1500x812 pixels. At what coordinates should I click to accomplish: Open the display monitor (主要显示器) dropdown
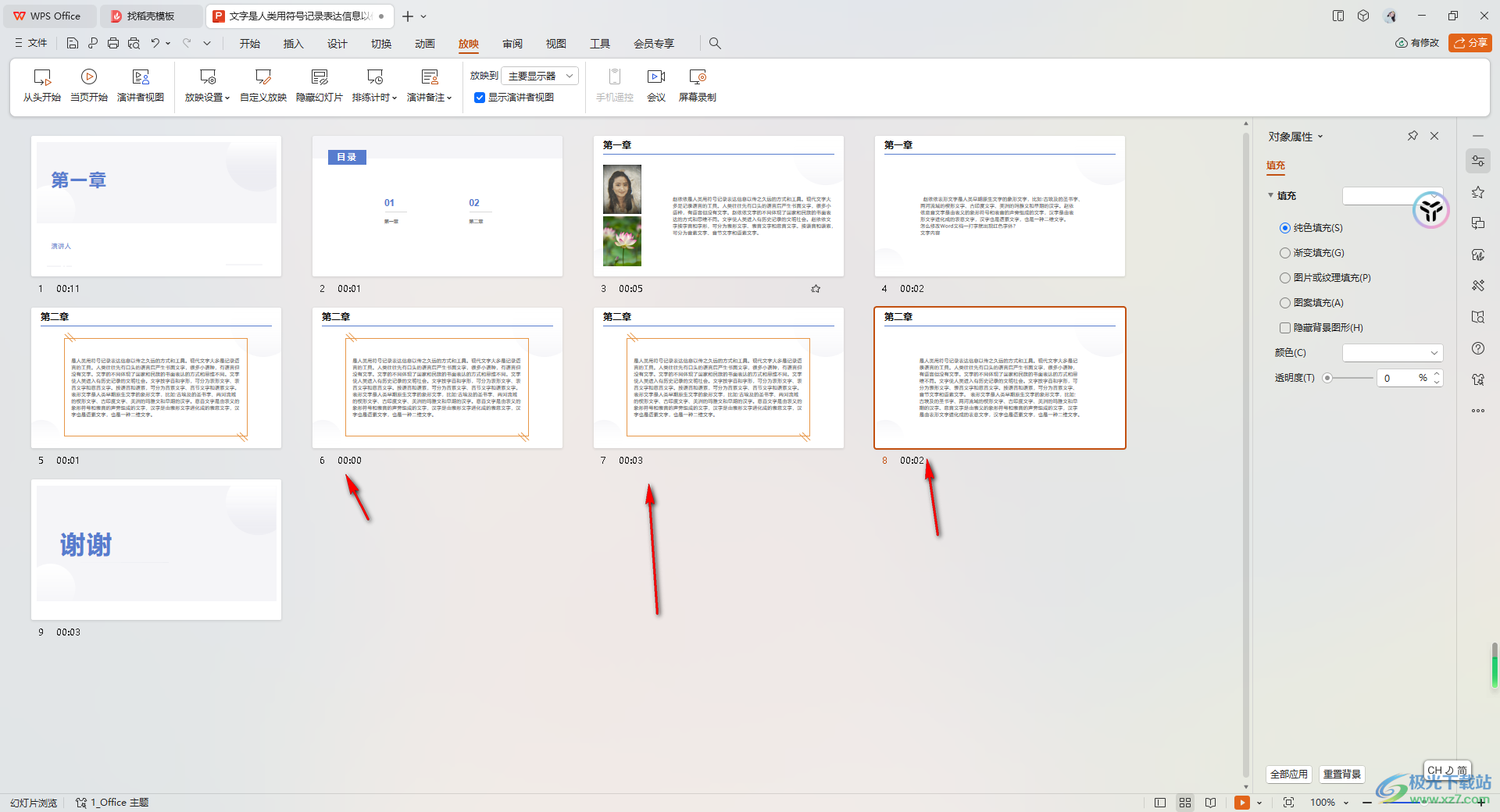(x=540, y=76)
